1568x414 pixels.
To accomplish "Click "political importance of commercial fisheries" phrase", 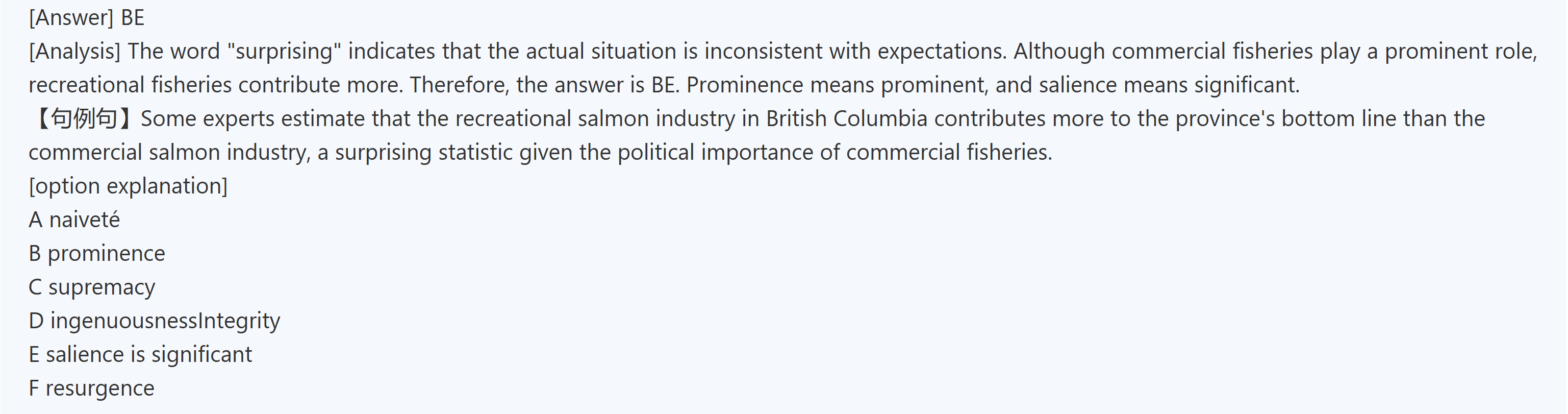I will (x=834, y=152).
